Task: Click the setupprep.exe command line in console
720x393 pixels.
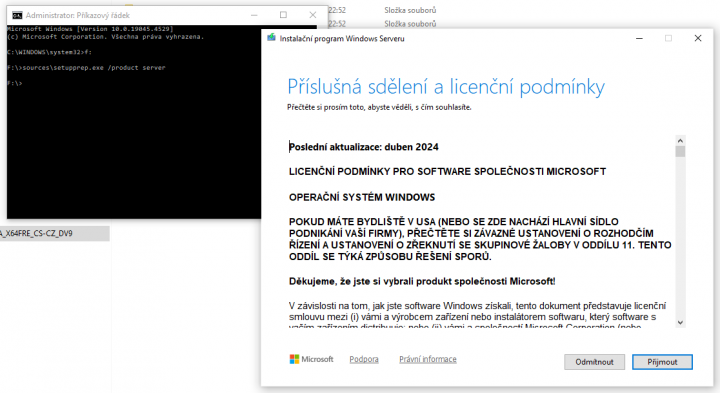Action: pyautogui.click(x=86, y=67)
